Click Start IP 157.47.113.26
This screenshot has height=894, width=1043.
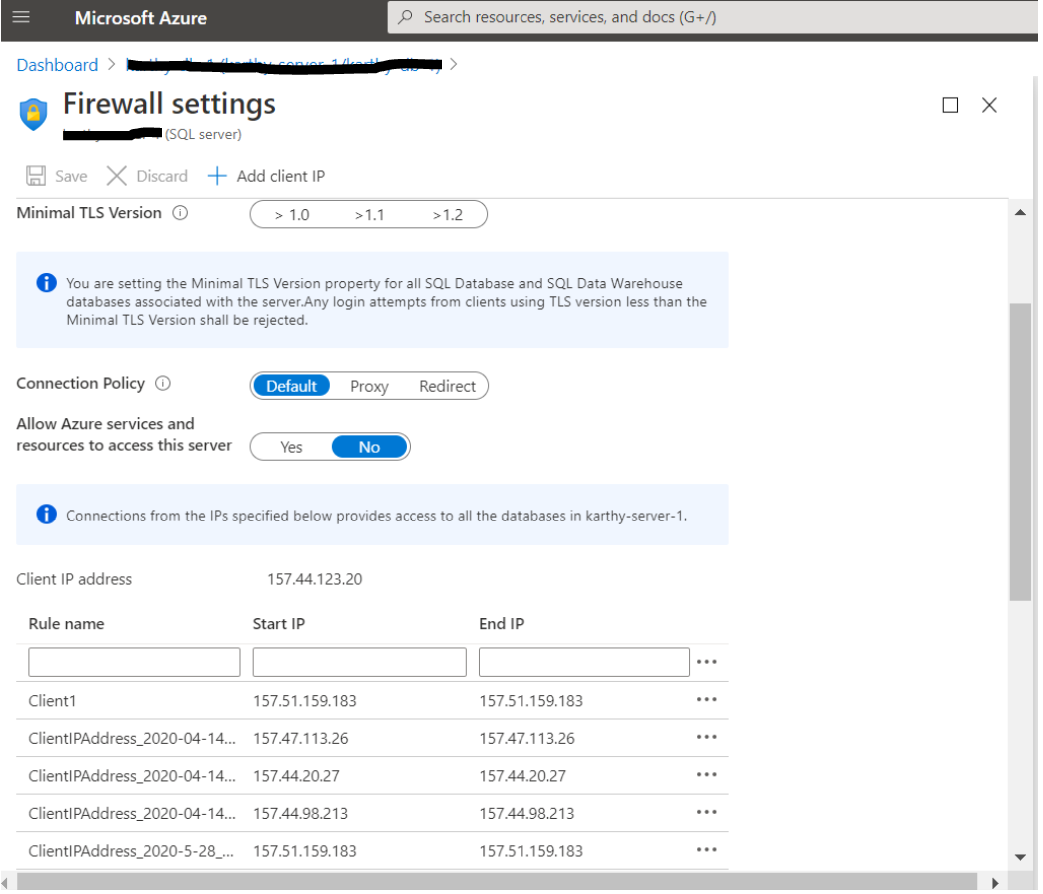pyautogui.click(x=301, y=738)
